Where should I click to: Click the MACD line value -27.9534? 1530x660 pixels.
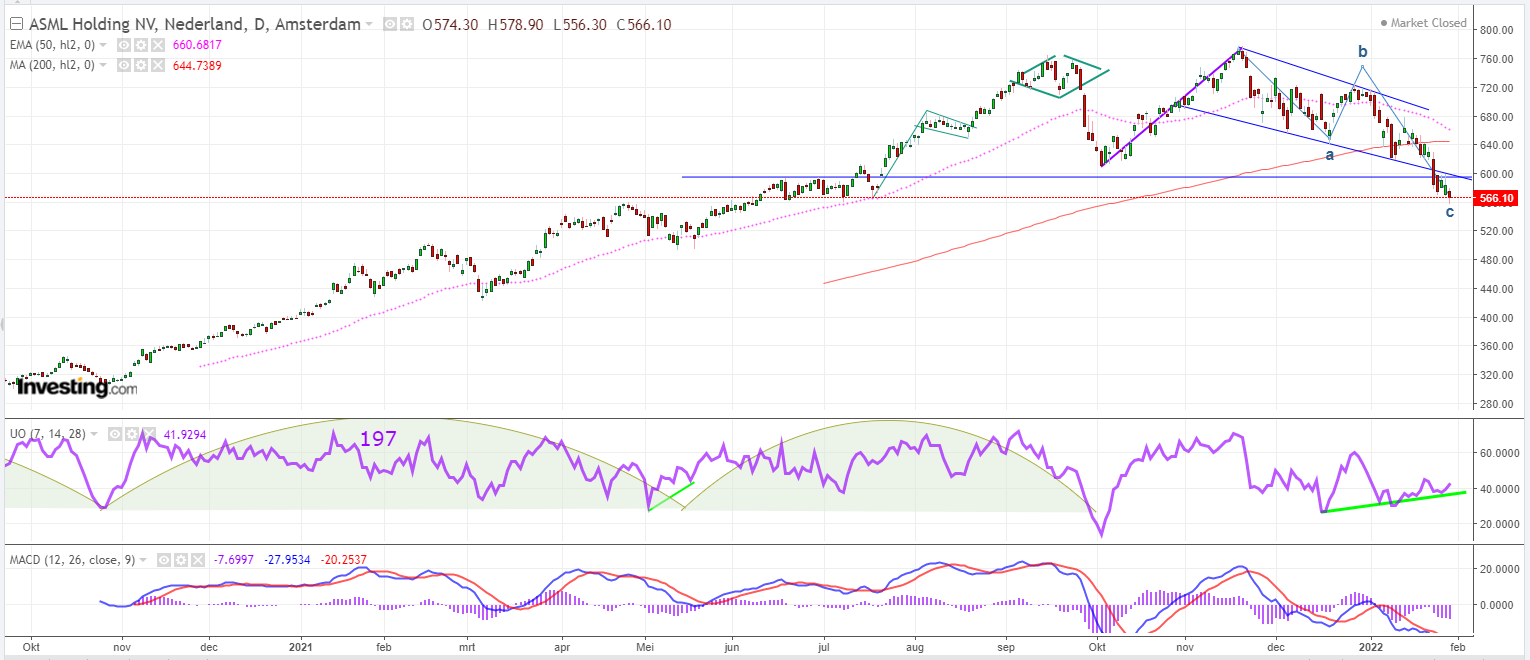287,560
